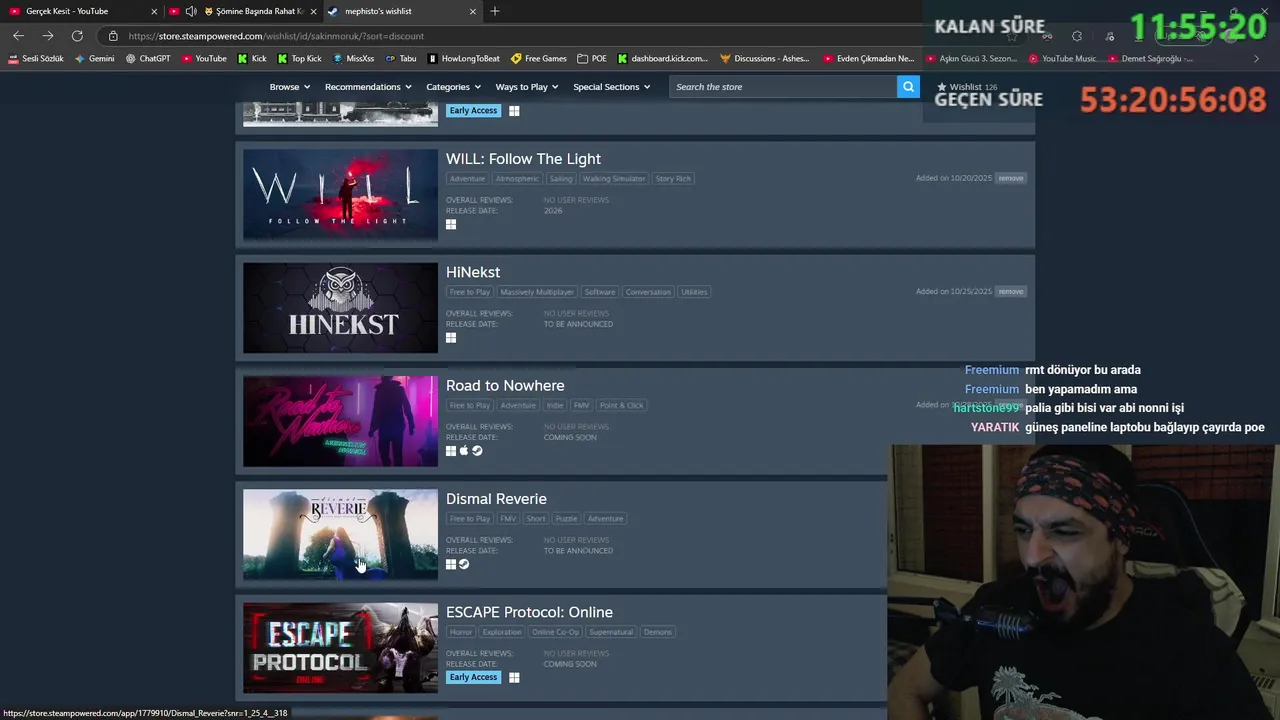The width and height of the screenshot is (1280, 720).
Task: Mute the Şömine Başında tab audio icon
Action: tap(191, 11)
